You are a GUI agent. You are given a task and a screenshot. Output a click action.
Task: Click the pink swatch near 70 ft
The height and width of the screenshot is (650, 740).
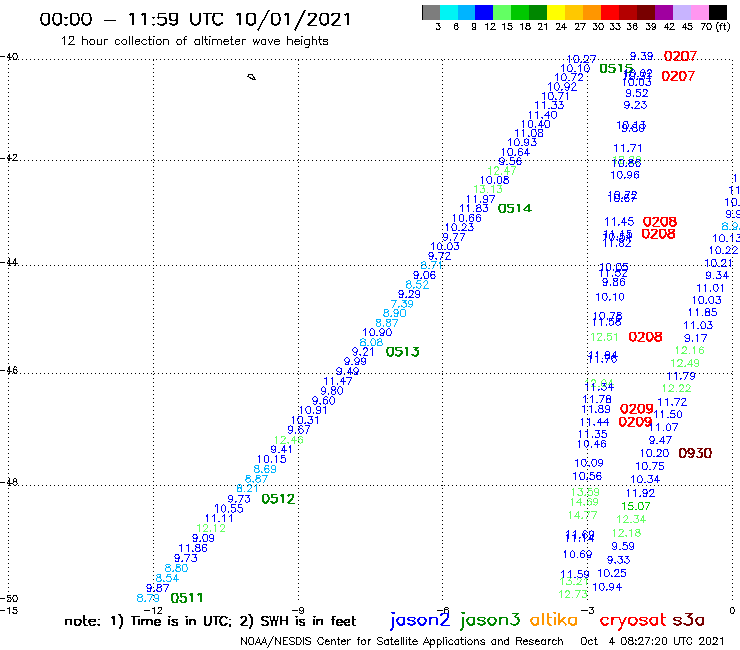point(699,12)
